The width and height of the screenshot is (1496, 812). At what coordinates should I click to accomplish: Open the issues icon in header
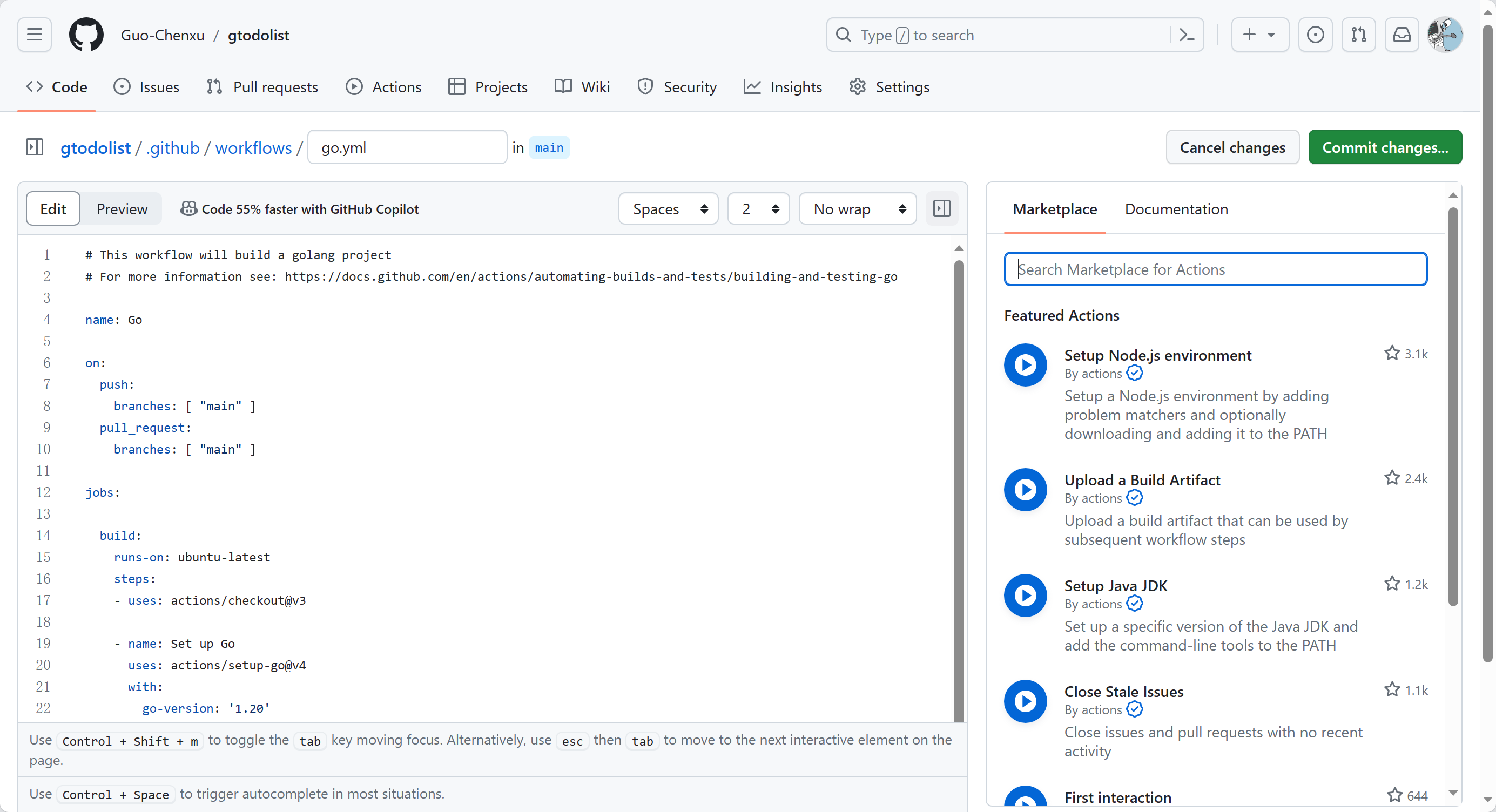1316,35
